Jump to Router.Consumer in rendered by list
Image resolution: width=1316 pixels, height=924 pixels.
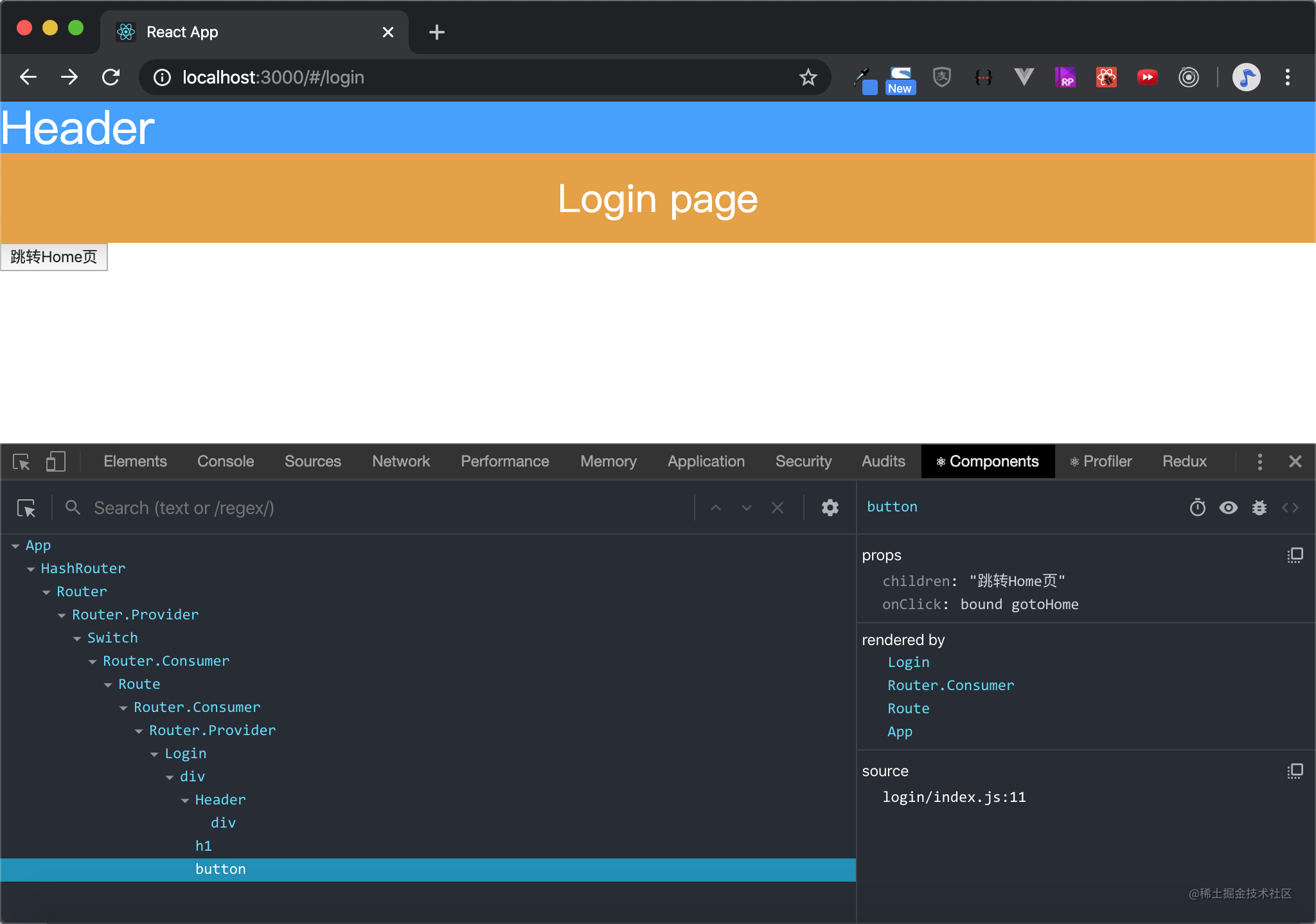tap(951, 686)
